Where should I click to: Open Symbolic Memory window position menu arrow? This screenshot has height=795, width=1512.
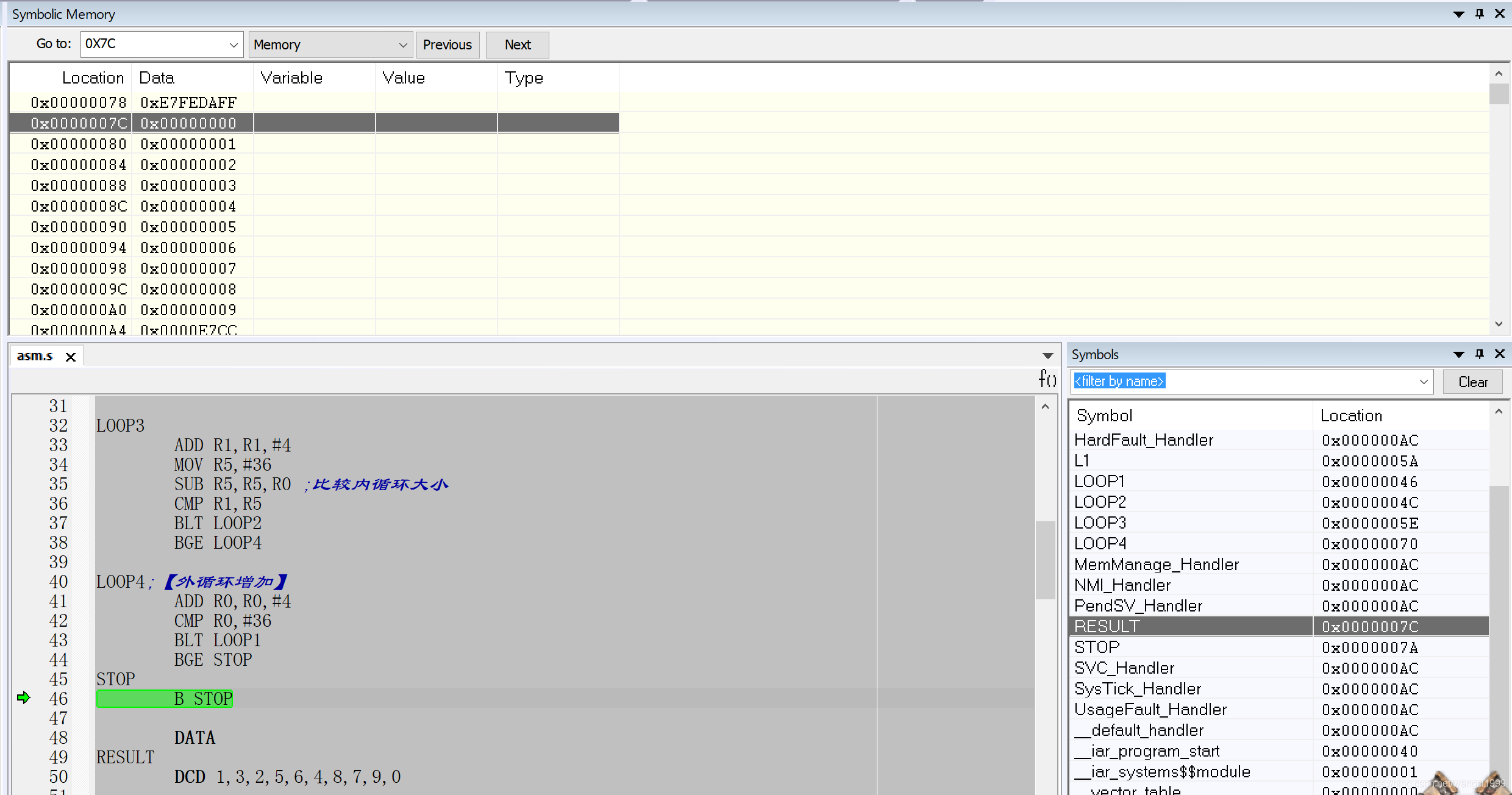[1459, 14]
